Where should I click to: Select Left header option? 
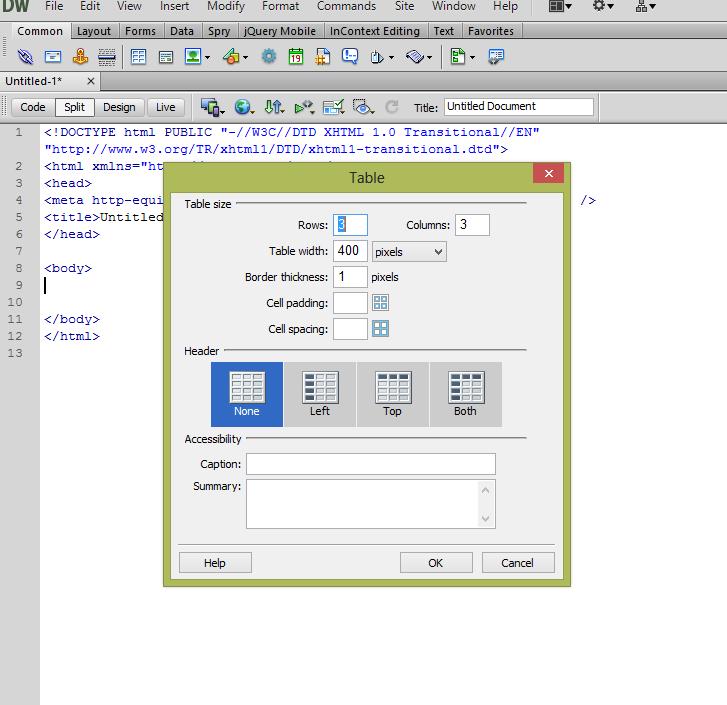[x=320, y=394]
